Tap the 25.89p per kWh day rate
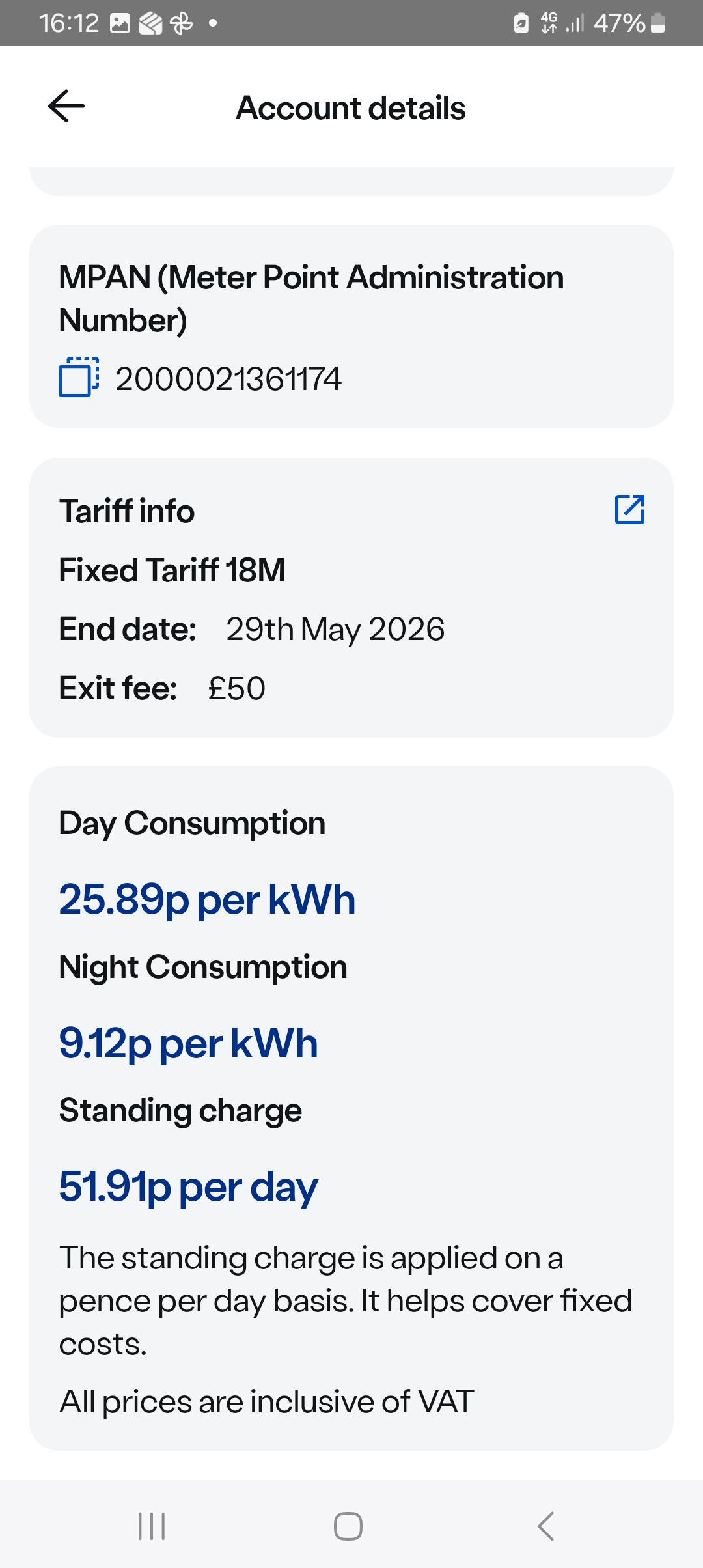The image size is (703, 1568). 207,900
